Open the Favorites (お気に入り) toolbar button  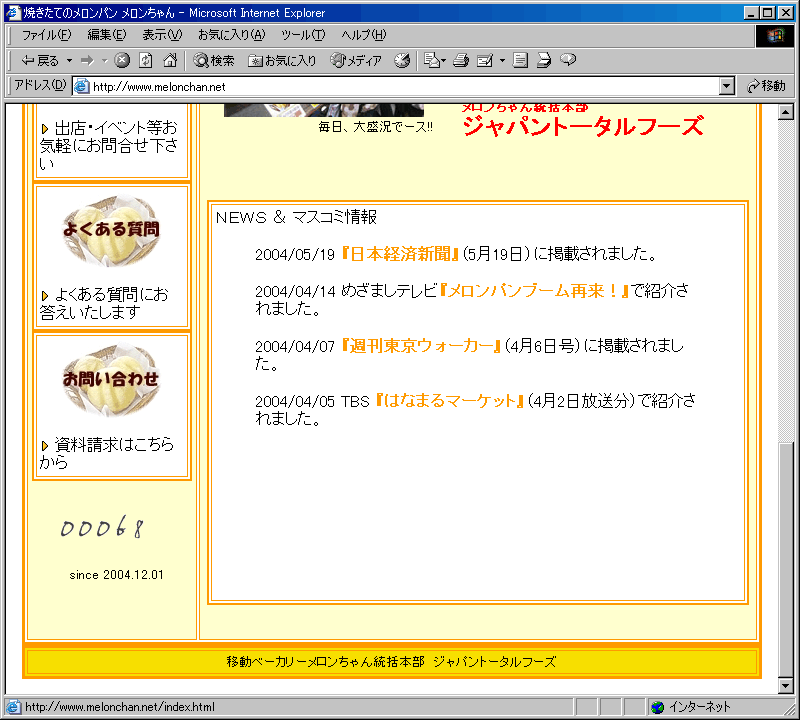click(282, 61)
